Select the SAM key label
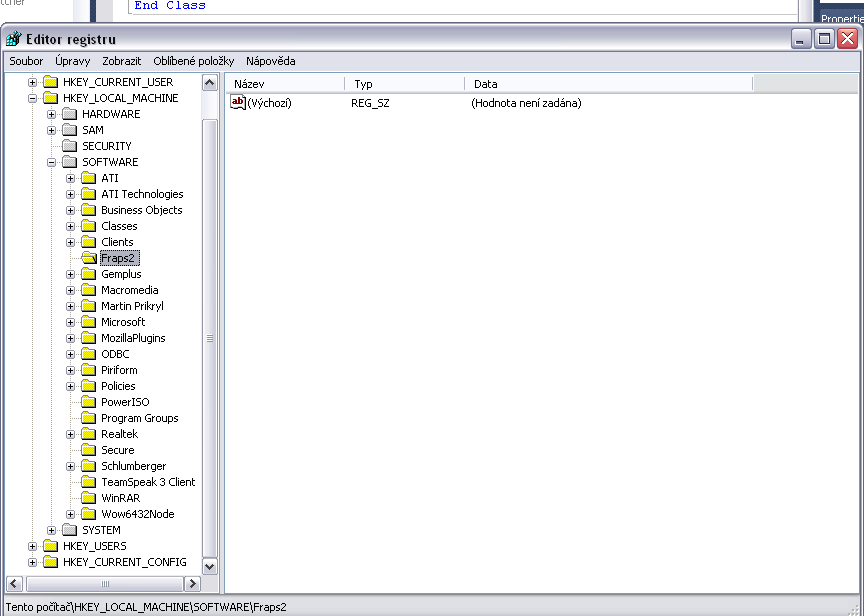This screenshot has width=864, height=616. tap(93, 130)
